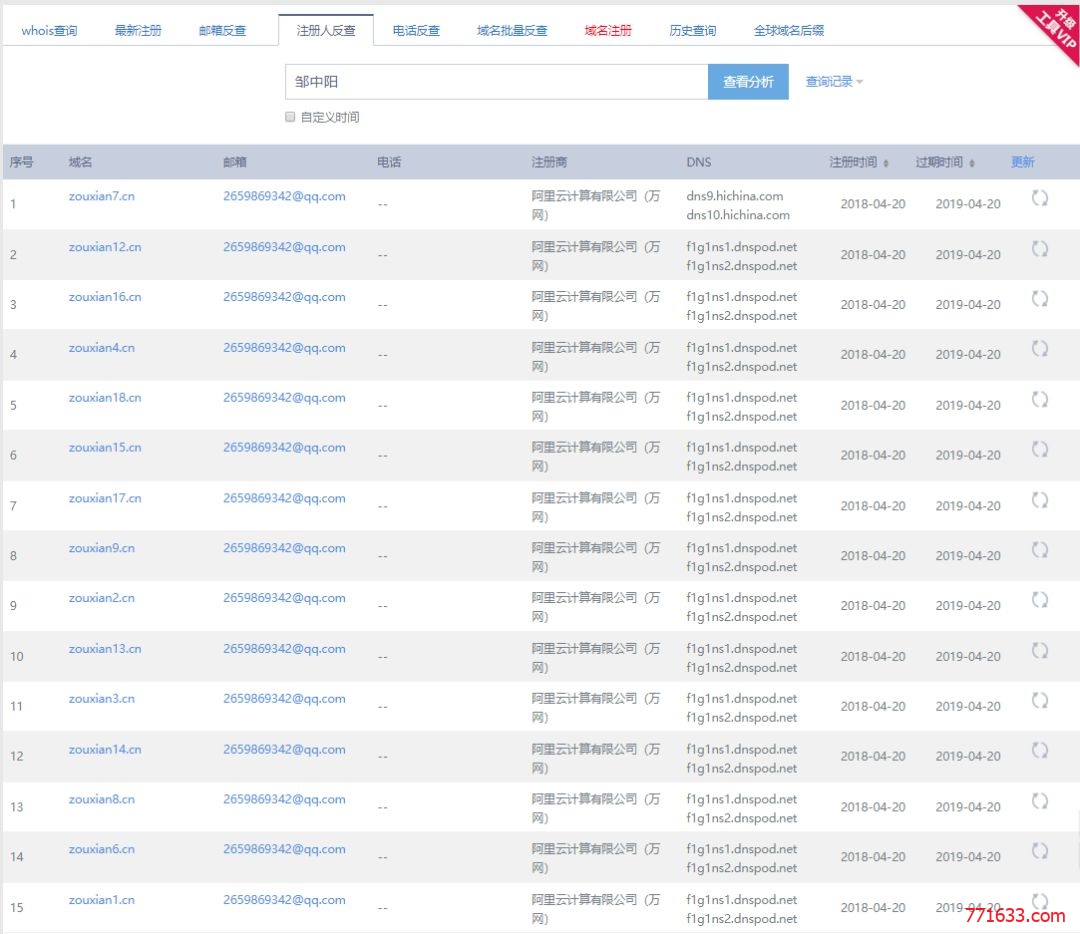Focus the registrant search input field
1080x934 pixels.
click(x=497, y=82)
